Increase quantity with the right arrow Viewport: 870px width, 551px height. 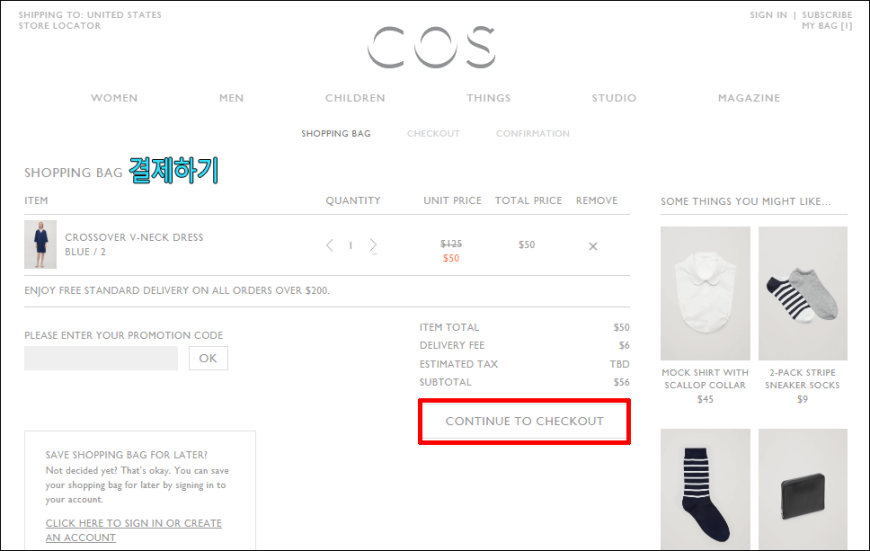tap(373, 245)
